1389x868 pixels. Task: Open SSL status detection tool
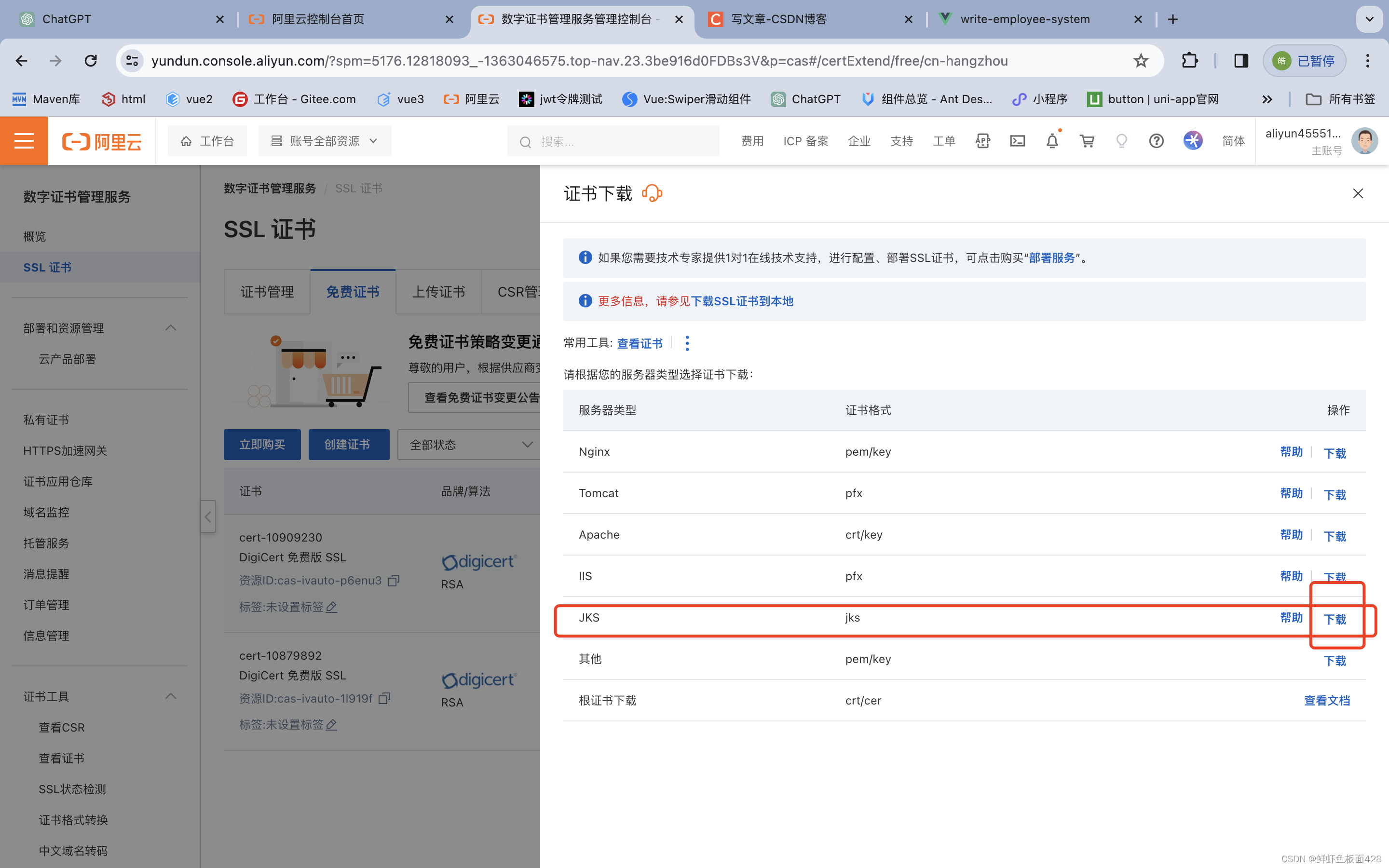pyautogui.click(x=72, y=789)
